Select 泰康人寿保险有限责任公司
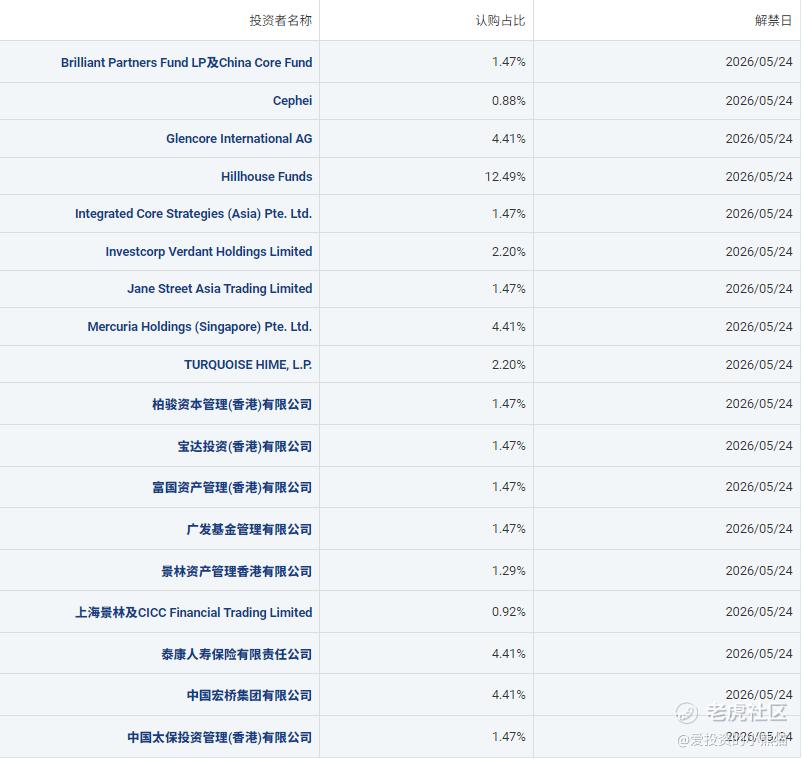The image size is (803, 759). point(237,655)
